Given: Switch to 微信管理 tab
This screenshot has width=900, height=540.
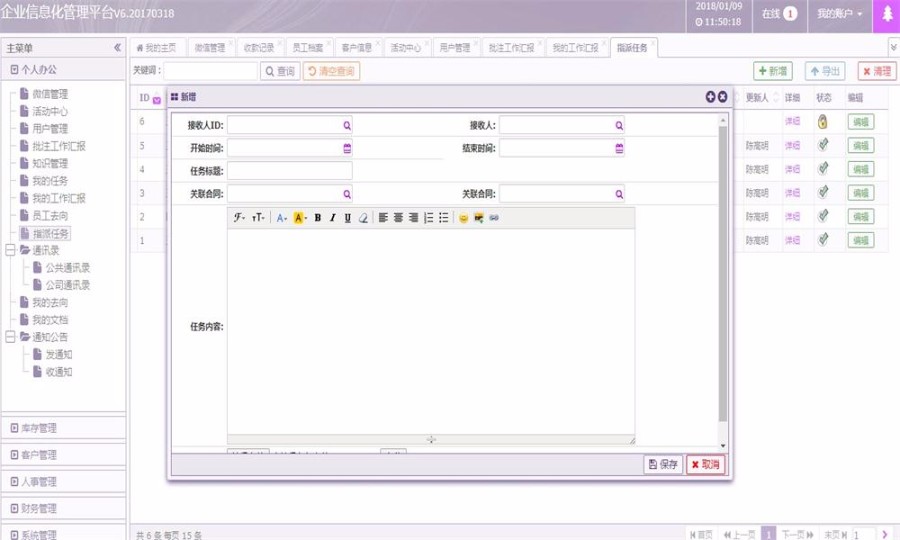Looking at the screenshot, I should coord(210,48).
